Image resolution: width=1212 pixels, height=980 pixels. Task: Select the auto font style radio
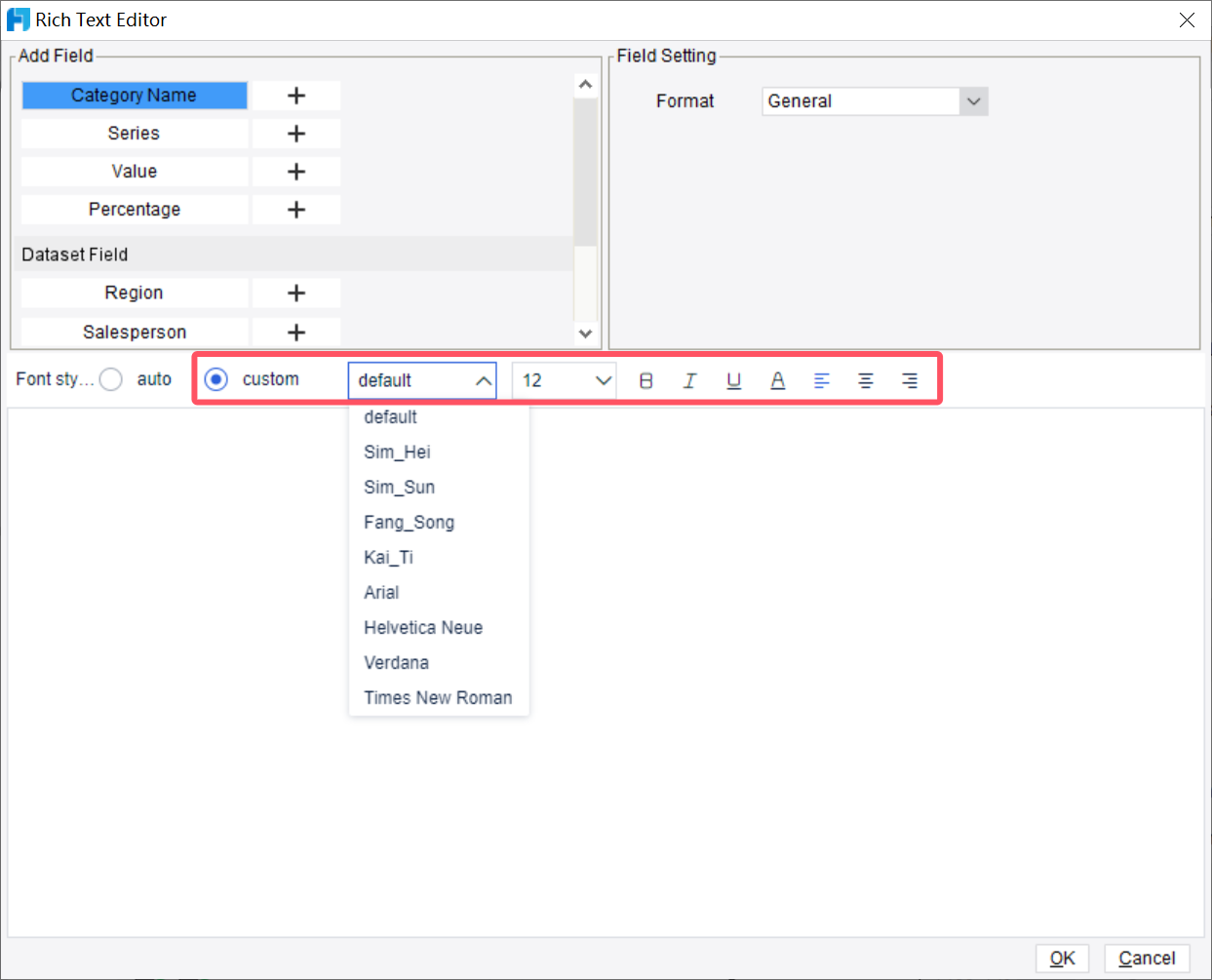click(111, 379)
